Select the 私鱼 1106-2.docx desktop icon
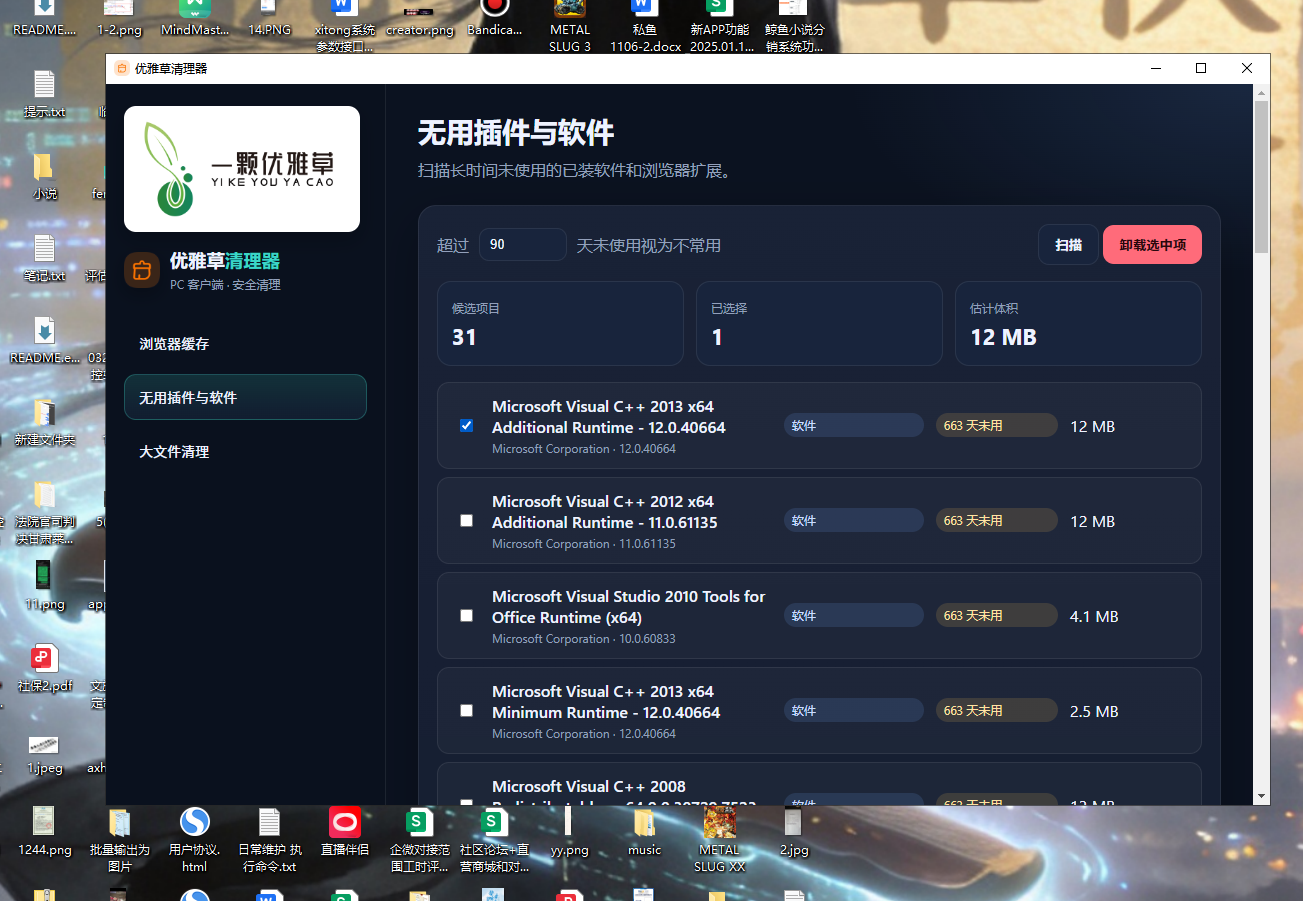1303x901 pixels. tap(645, 25)
